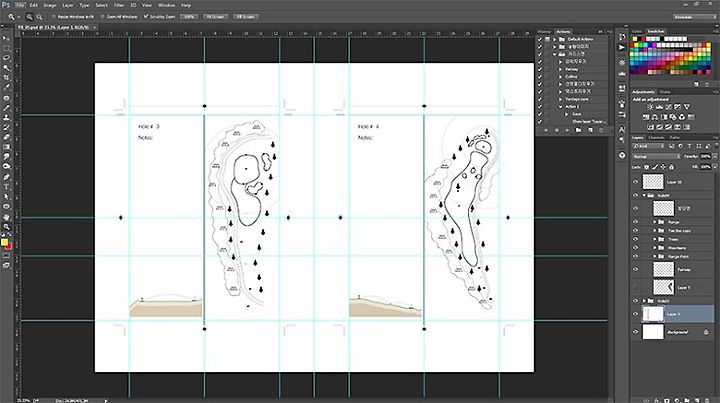Hide the Trees group
The height and width of the screenshot is (403, 720).
[x=636, y=239]
